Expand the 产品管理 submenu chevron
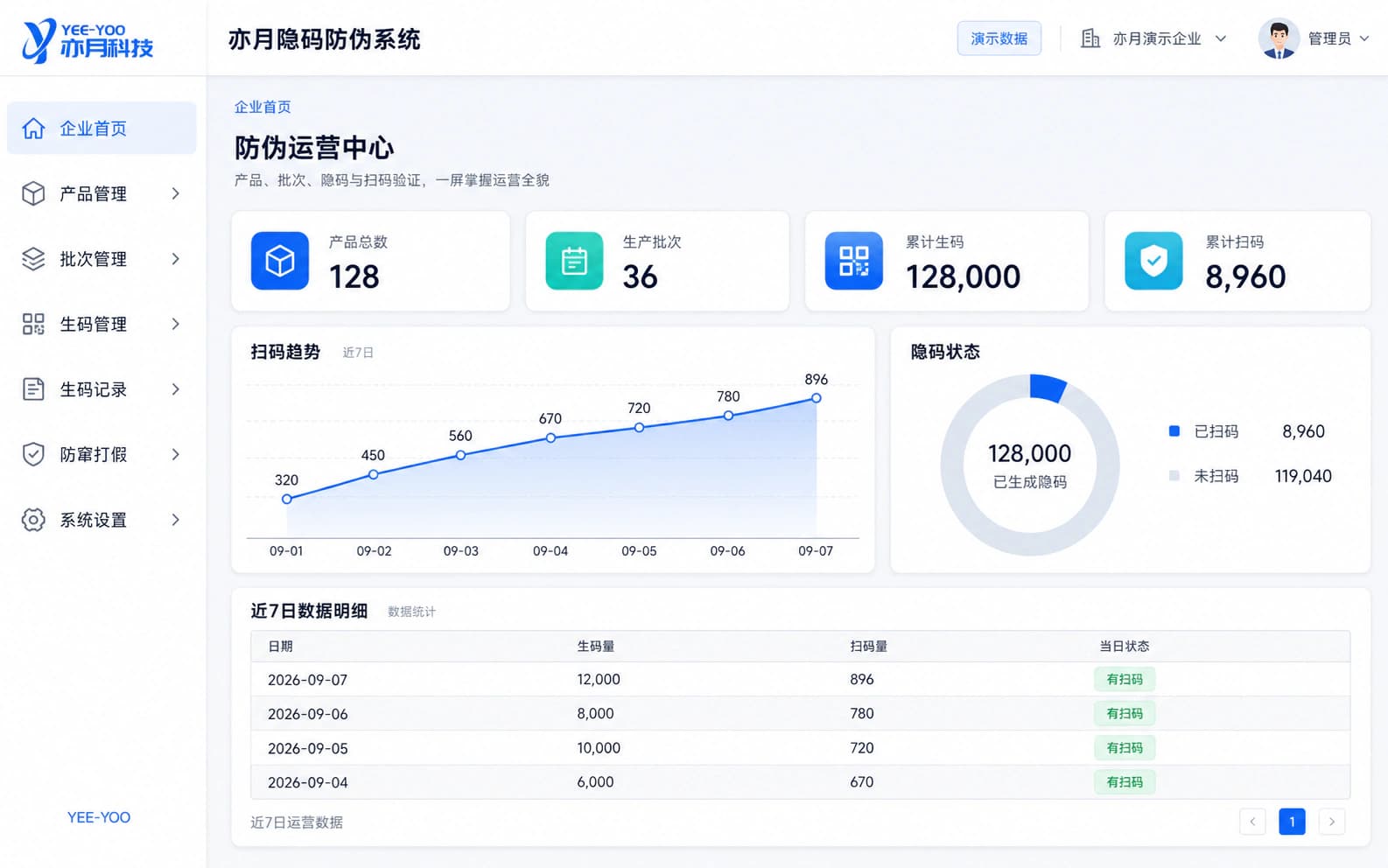 176,193
